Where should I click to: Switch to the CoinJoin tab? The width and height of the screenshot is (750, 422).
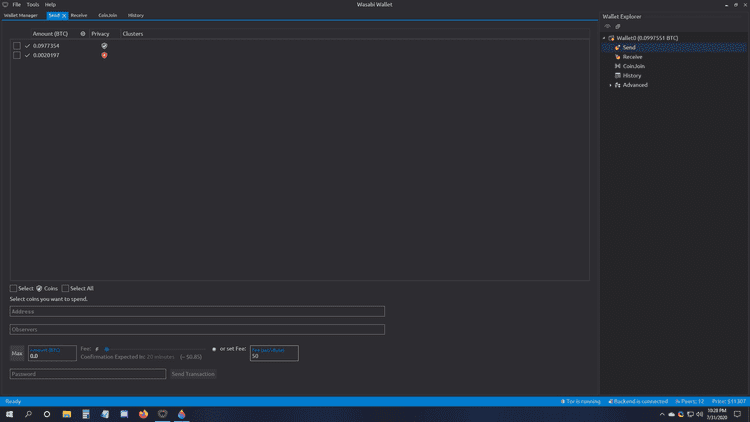[108, 15]
